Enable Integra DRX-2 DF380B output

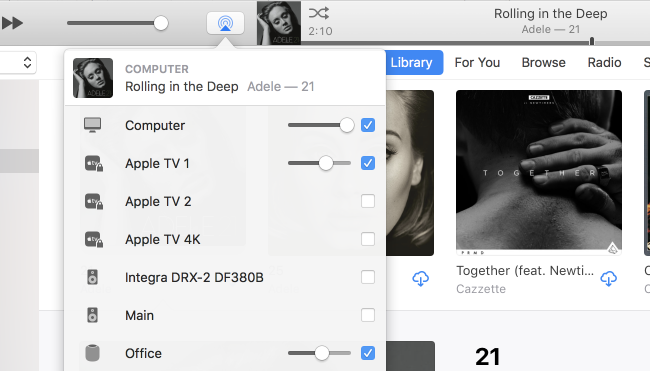[368, 277]
